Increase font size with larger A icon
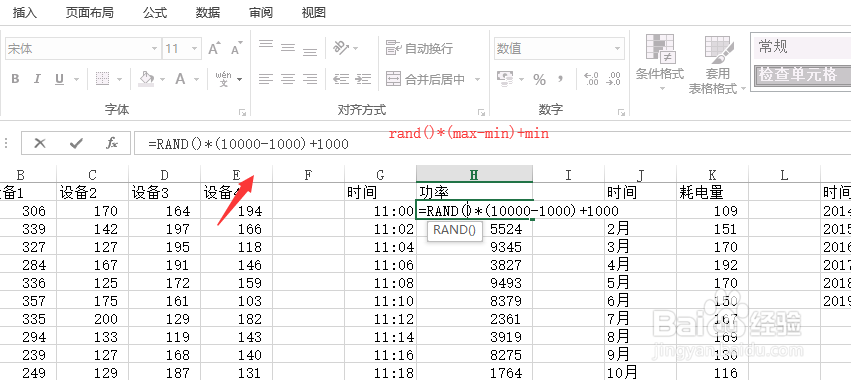The height and width of the screenshot is (380, 851). 214,49
